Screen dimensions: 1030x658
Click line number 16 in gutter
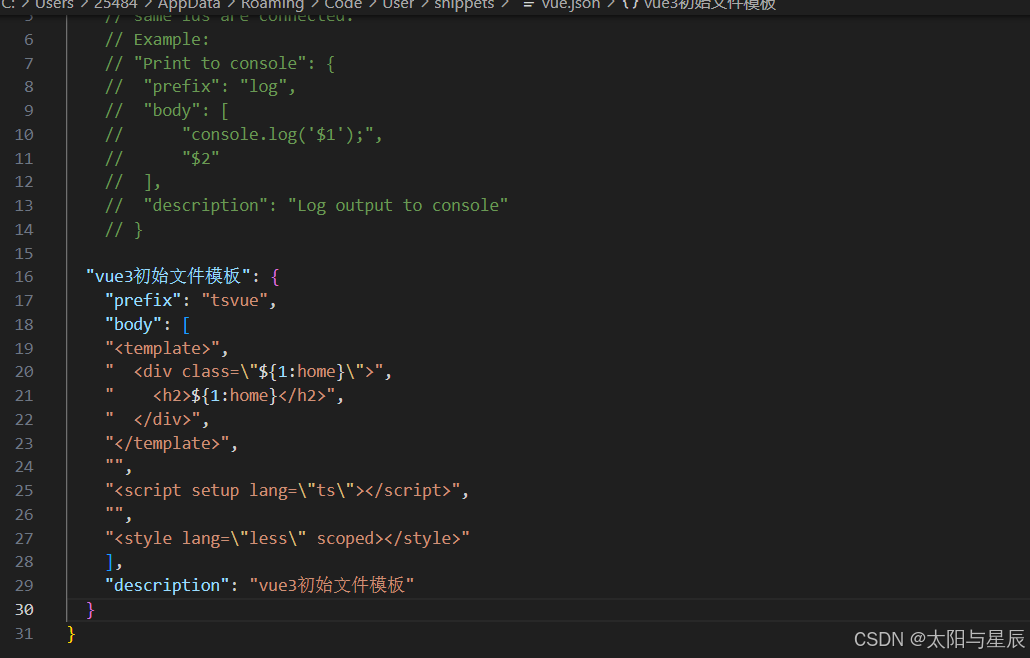pyautogui.click(x=24, y=276)
